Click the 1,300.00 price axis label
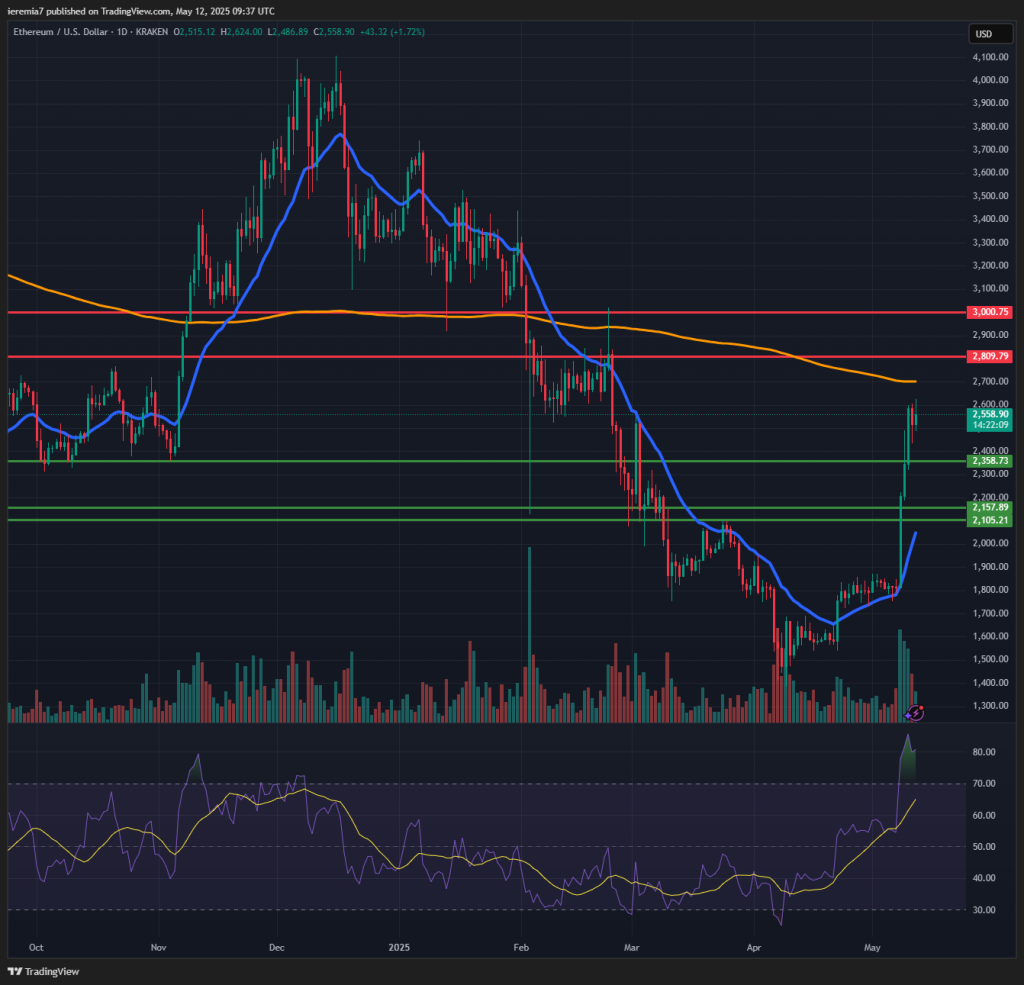Image resolution: width=1024 pixels, height=985 pixels. tap(990, 706)
